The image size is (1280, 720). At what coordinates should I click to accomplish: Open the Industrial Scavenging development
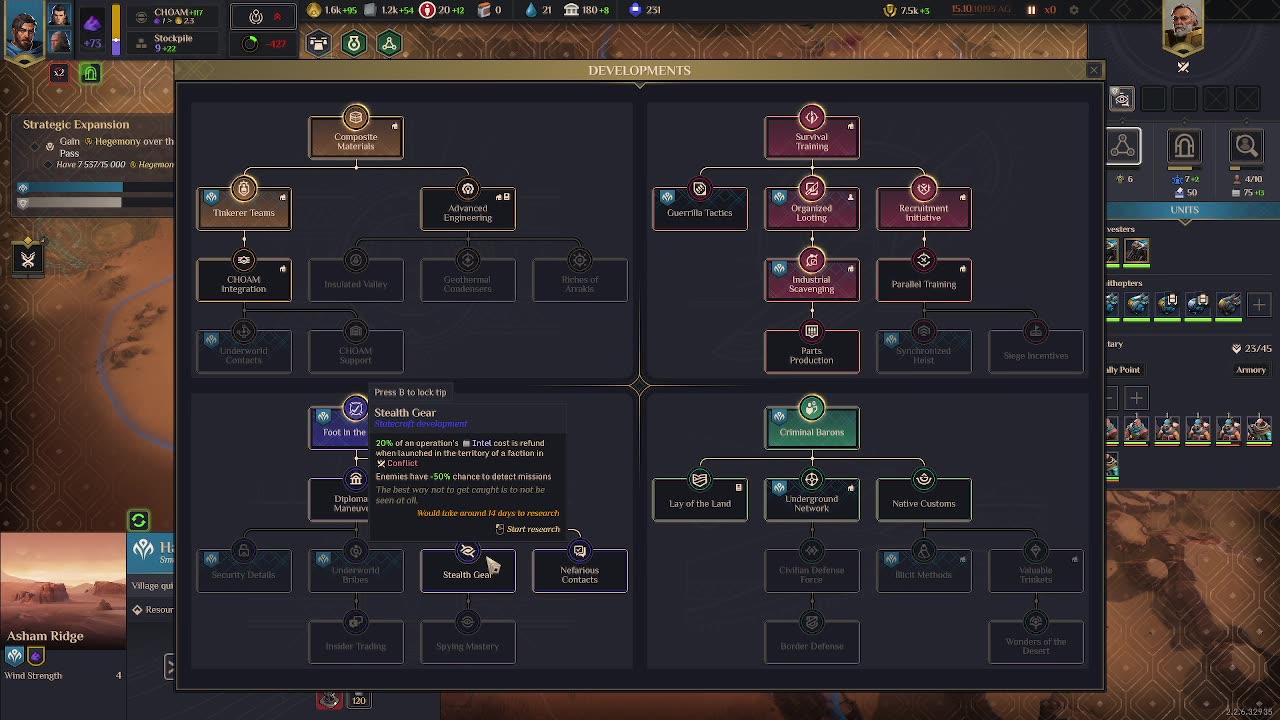(812, 280)
